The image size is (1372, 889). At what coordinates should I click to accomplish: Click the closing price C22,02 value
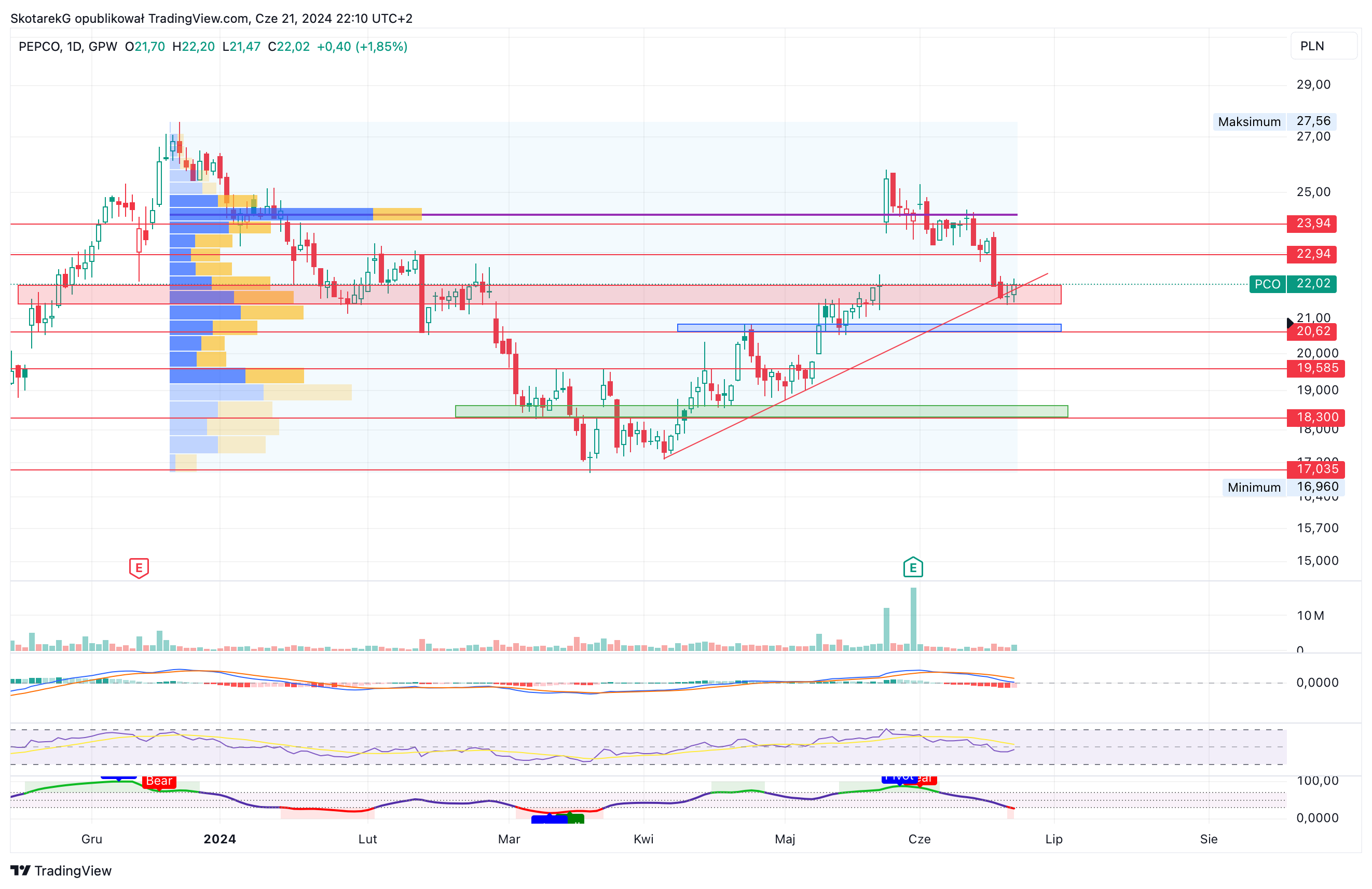[289, 47]
